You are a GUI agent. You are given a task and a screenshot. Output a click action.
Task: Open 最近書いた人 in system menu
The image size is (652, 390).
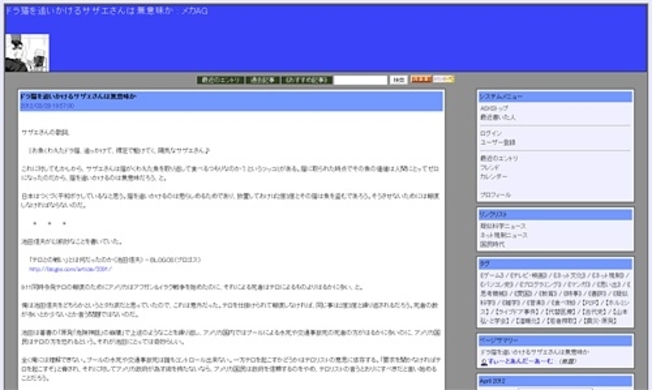click(498, 117)
